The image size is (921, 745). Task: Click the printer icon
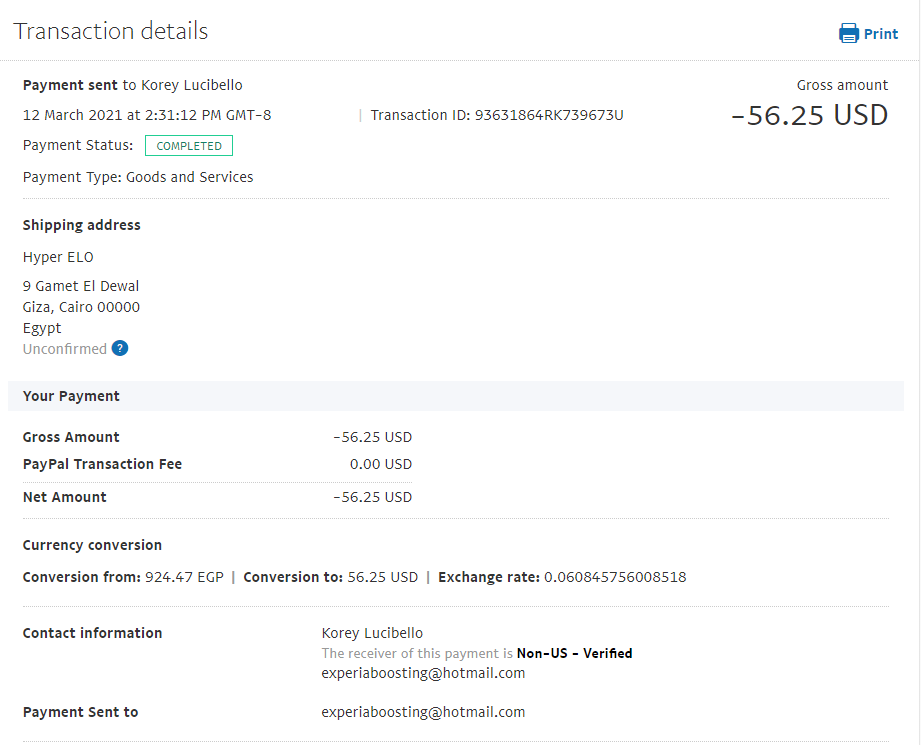(849, 33)
